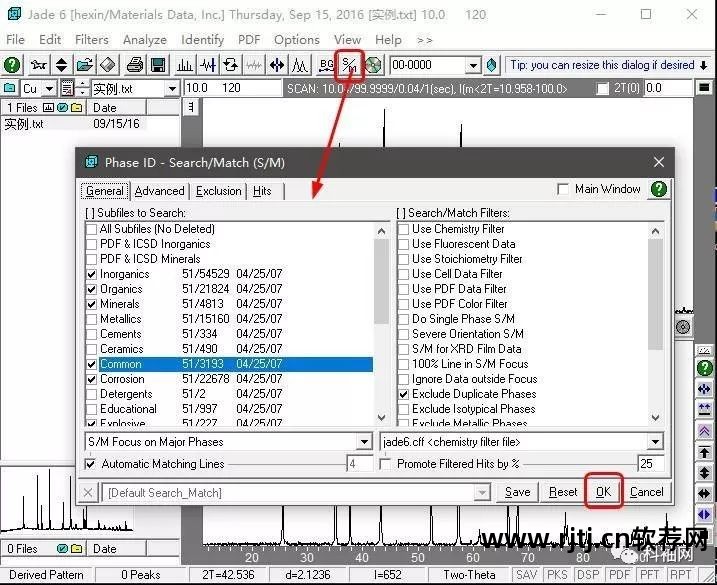Click the star tool icon in toolbar
This screenshot has height=585, width=717.
[x=39, y=65]
